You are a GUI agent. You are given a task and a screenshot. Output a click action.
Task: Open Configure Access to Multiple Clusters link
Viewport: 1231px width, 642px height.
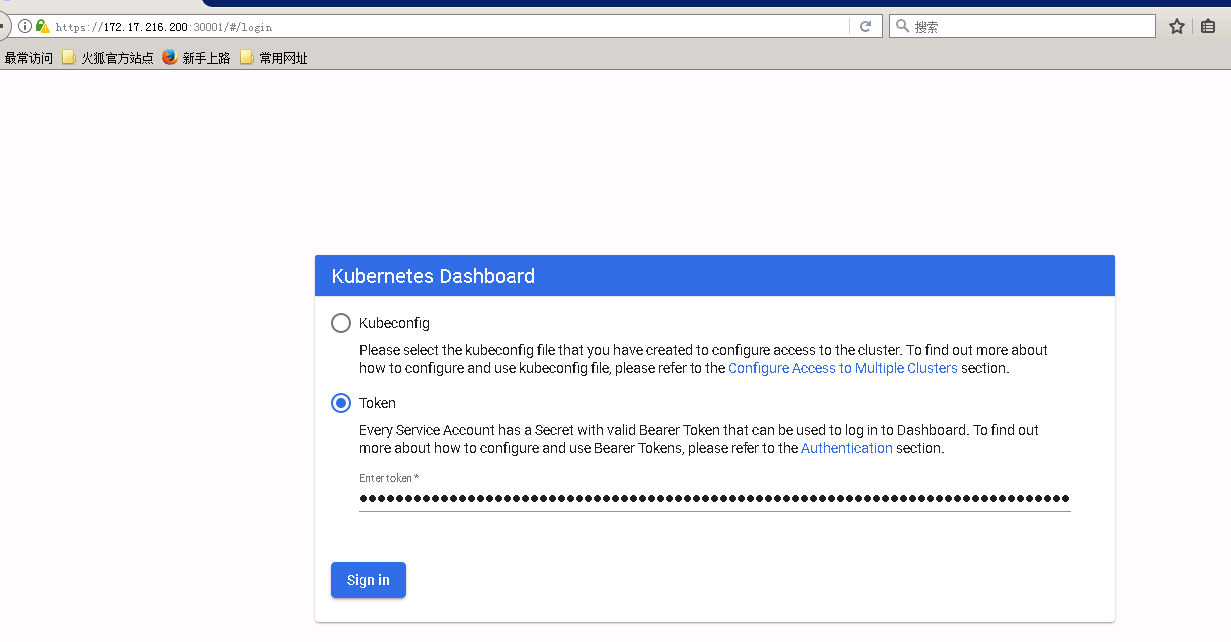(x=843, y=368)
